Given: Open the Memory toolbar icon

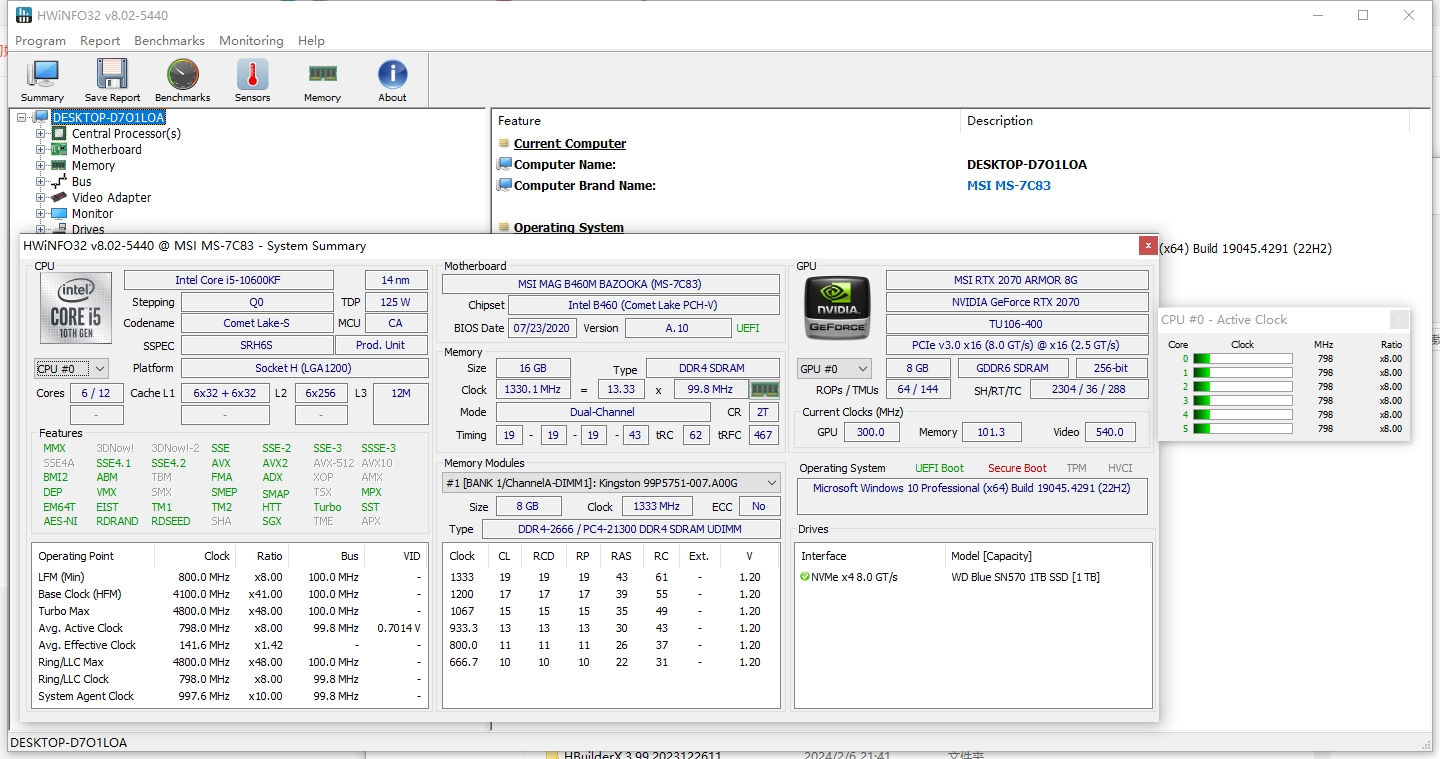Looking at the screenshot, I should tap(322, 80).
